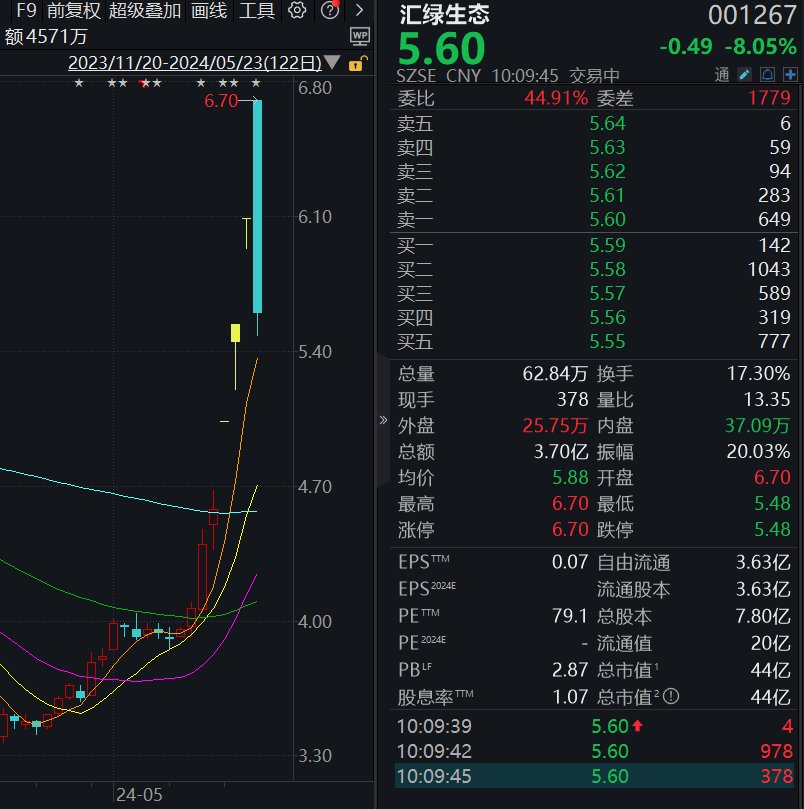
Task: Click the stock code 001267
Action: pos(752,15)
